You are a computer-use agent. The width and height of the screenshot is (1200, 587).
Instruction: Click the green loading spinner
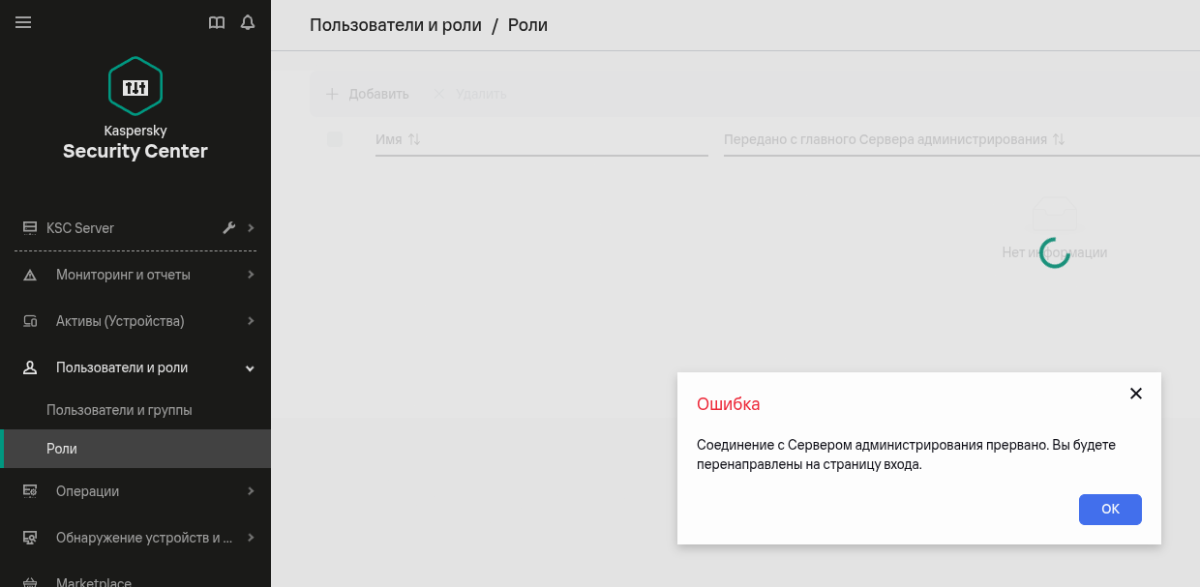point(1055,253)
